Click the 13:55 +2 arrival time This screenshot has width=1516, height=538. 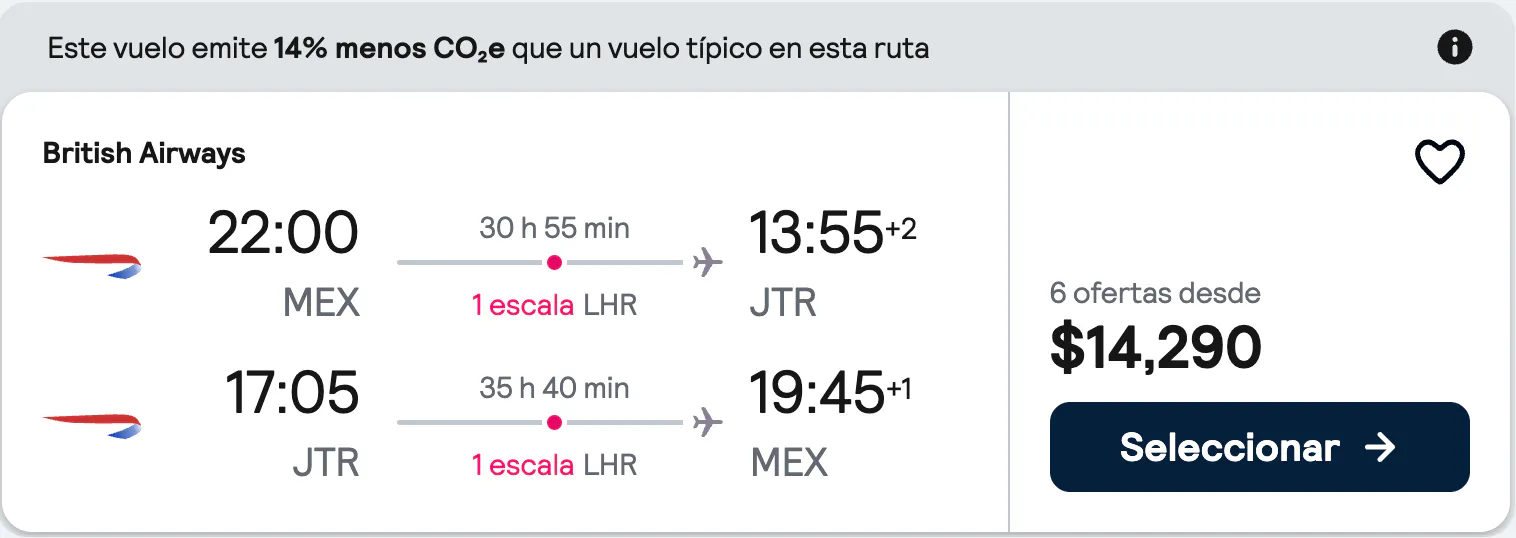pyautogui.click(x=833, y=232)
